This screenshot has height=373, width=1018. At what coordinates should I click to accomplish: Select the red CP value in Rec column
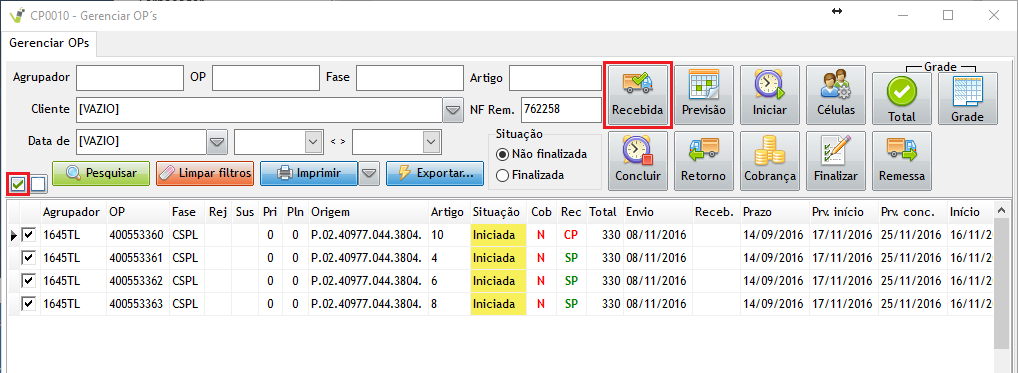pyautogui.click(x=571, y=235)
